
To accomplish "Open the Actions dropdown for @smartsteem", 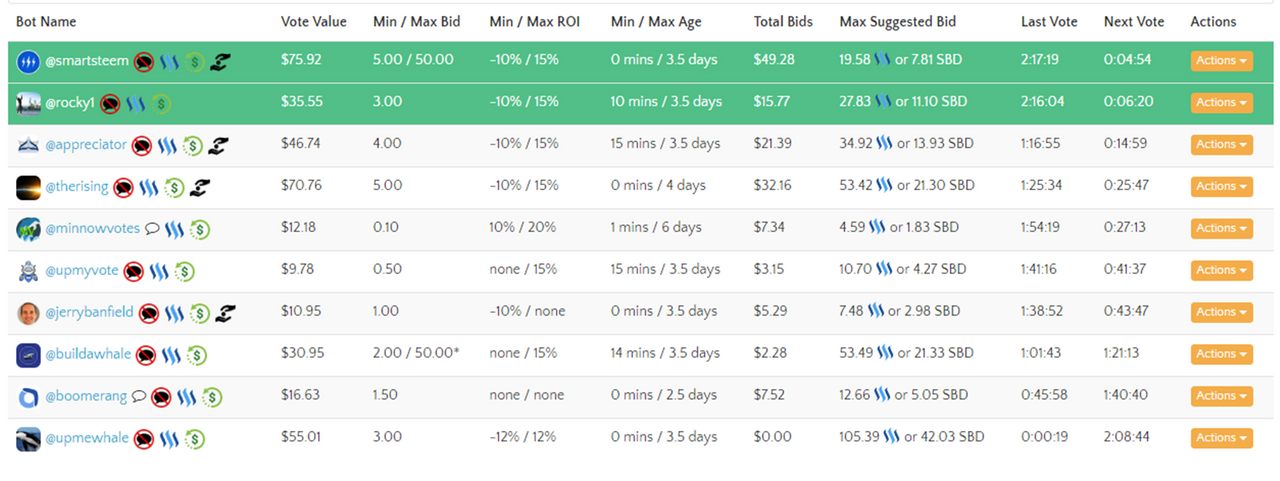I will point(1221,61).
